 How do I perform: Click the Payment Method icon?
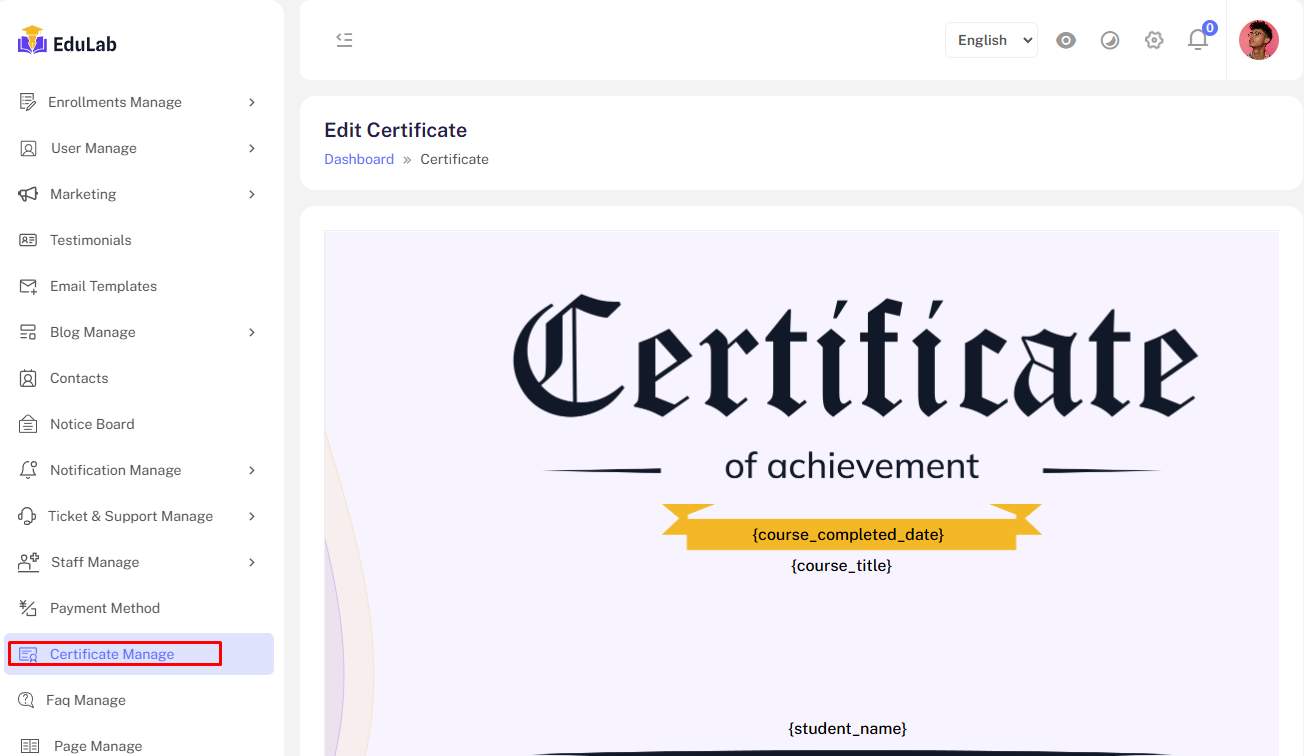coord(28,608)
